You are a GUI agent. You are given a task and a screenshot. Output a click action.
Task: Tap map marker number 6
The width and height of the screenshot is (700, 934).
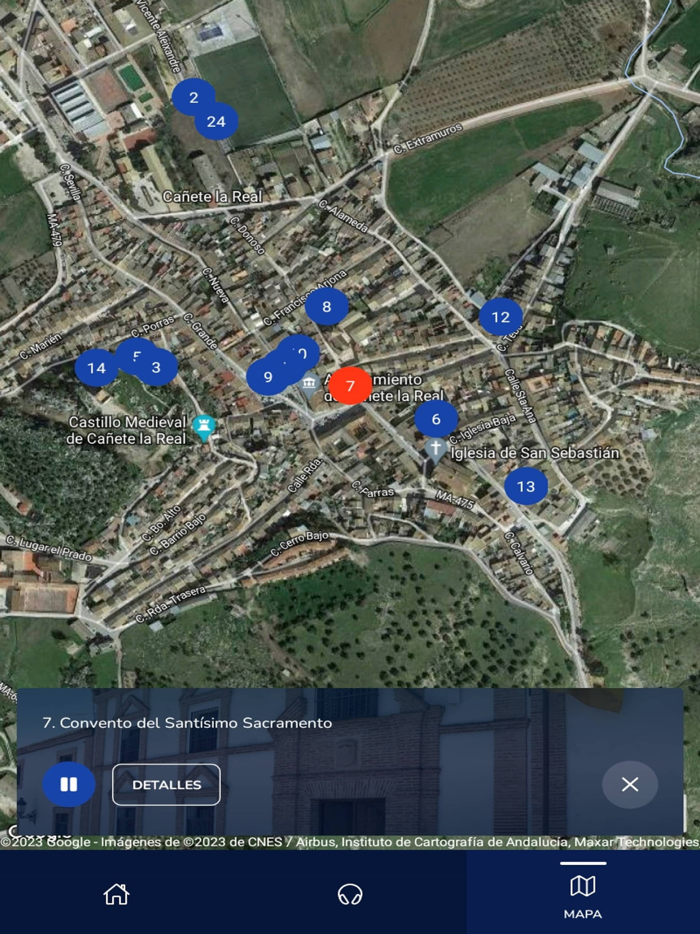click(x=436, y=419)
